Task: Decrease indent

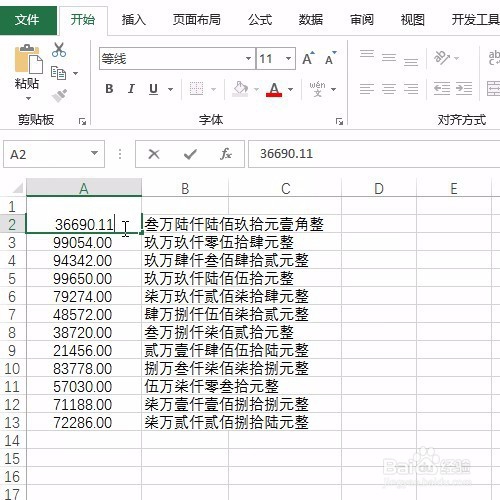Action: pyautogui.click(x=442, y=89)
